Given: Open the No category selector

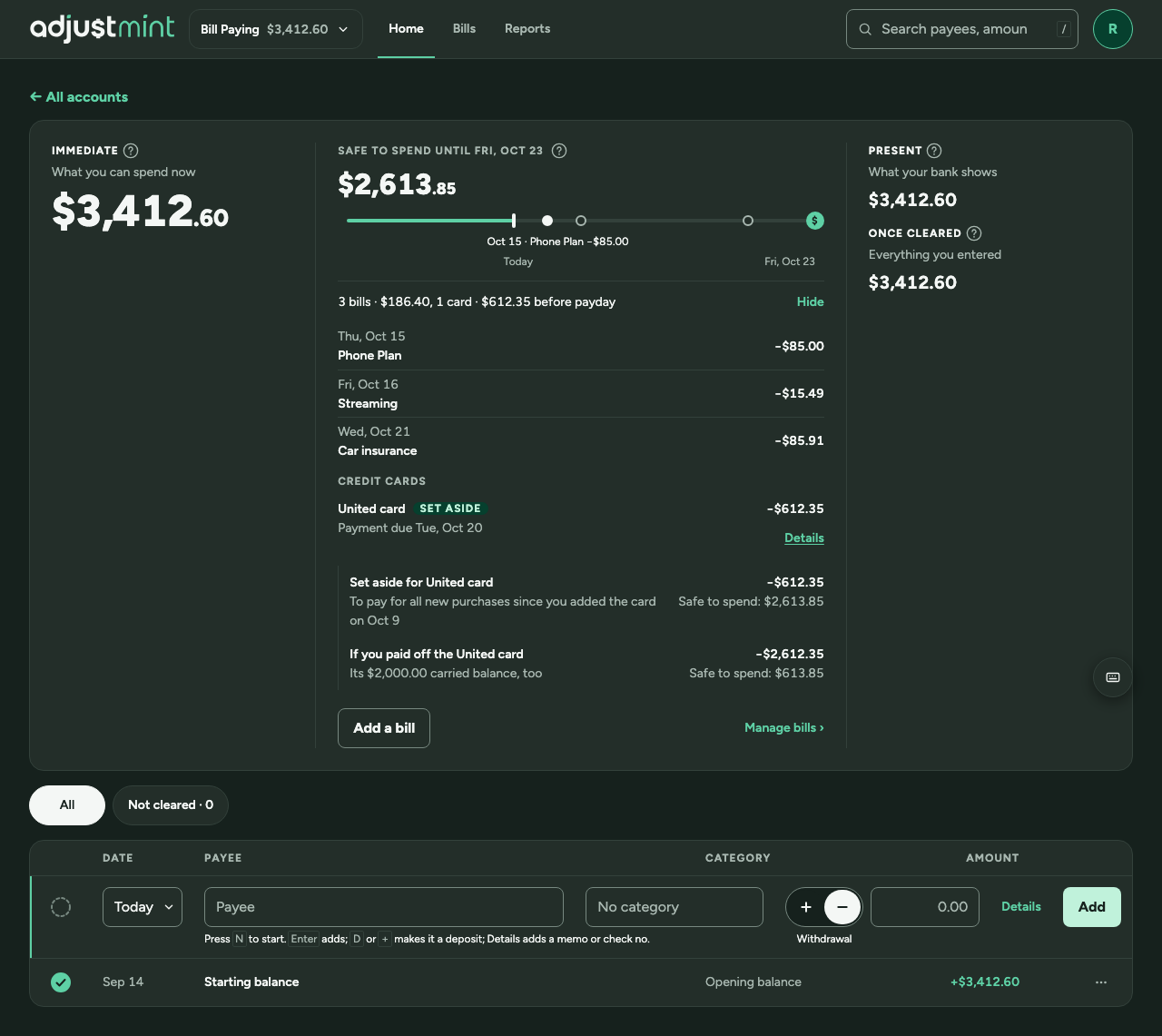Looking at the screenshot, I should pyautogui.click(x=675, y=907).
